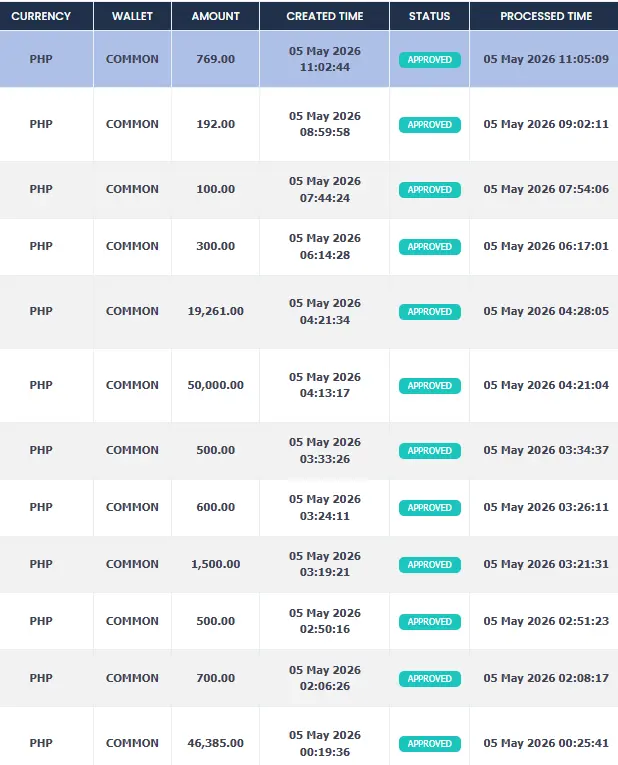The height and width of the screenshot is (765, 618).
Task: Select the 50,000.00 amount cell
Action: tap(216, 385)
